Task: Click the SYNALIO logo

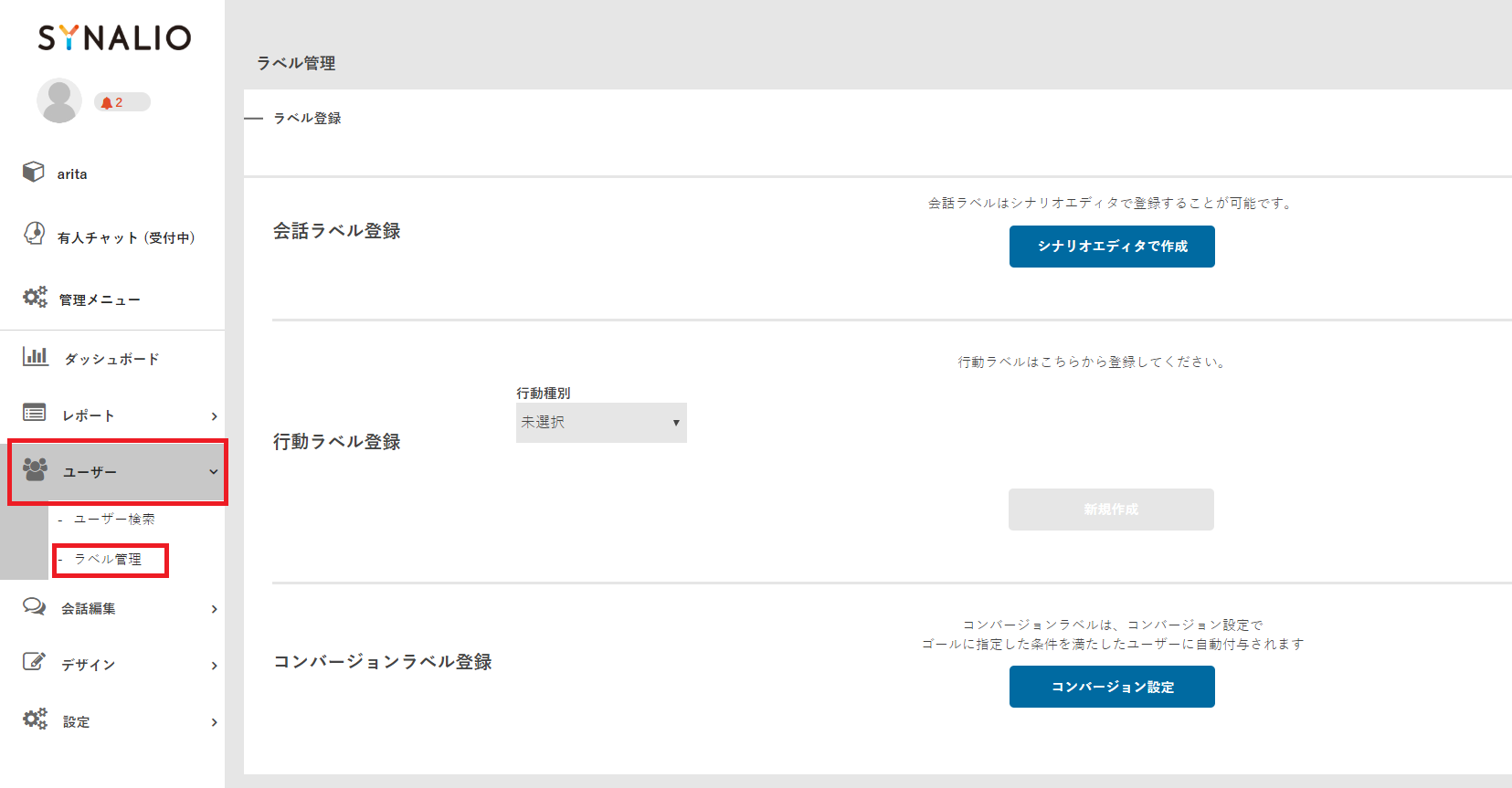Action: (114, 37)
